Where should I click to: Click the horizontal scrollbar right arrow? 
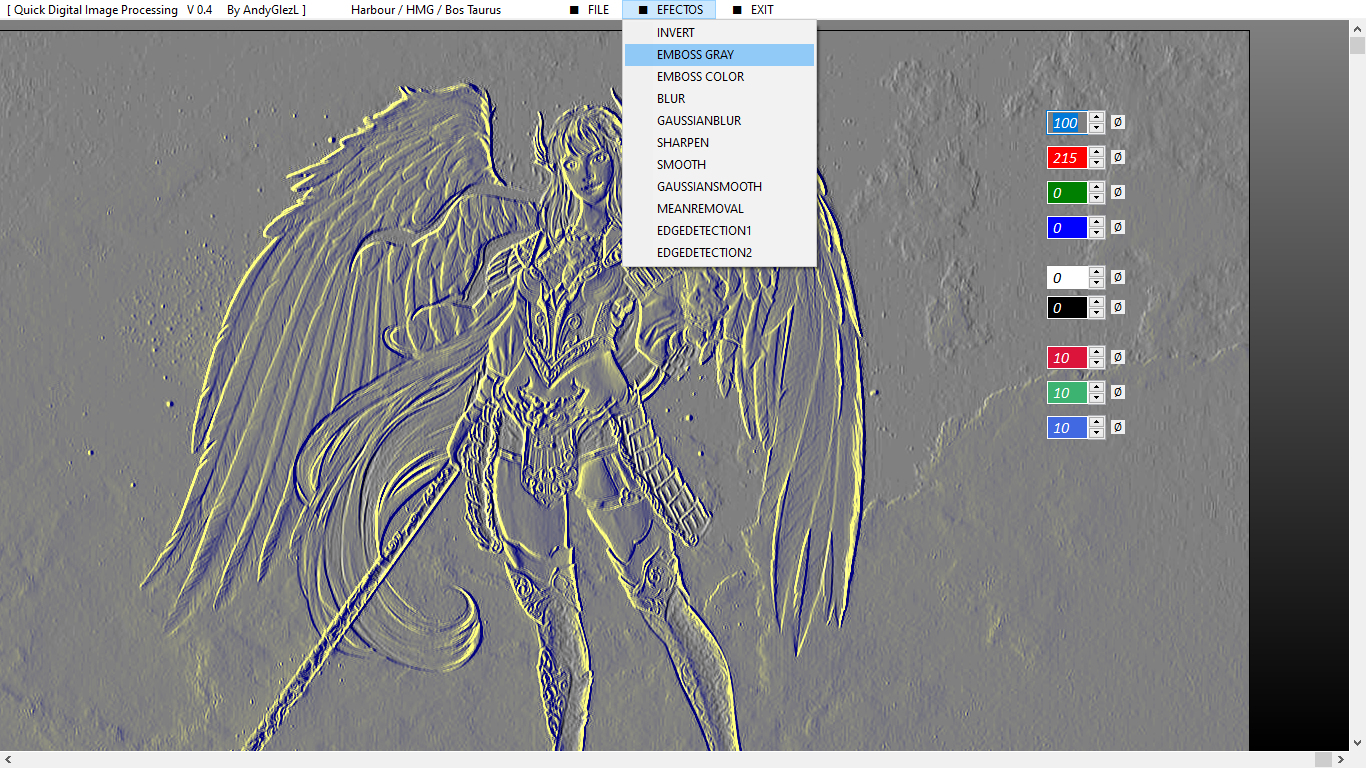1341,760
